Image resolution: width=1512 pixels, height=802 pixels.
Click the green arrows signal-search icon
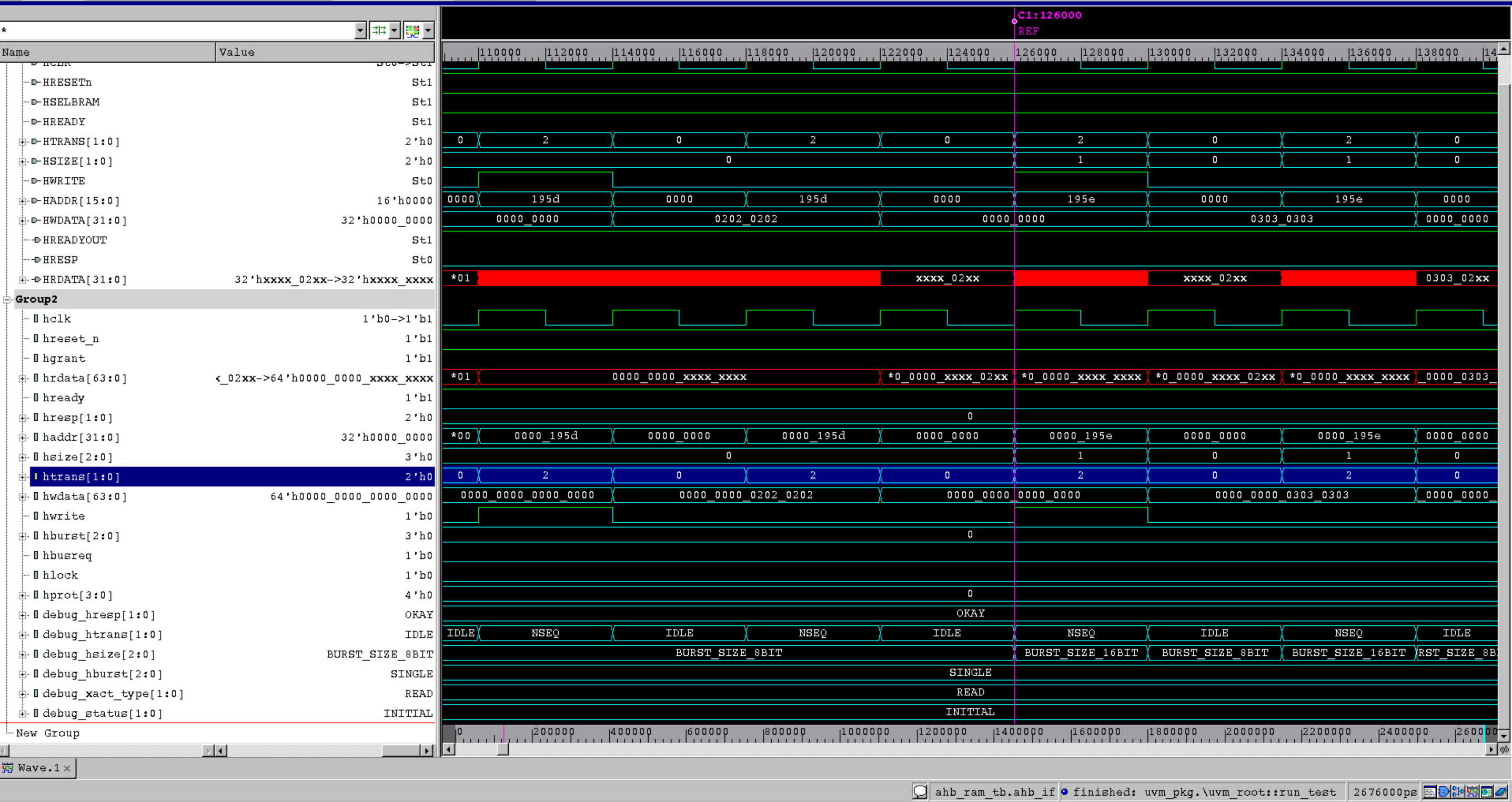coord(379,30)
